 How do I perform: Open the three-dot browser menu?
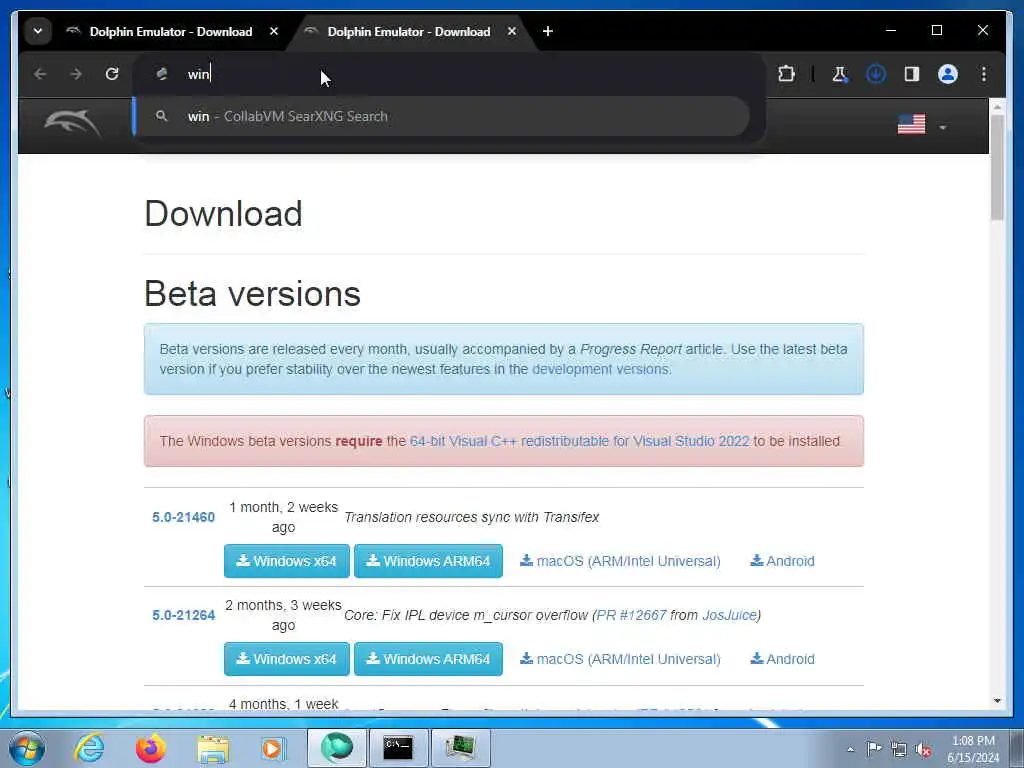(984, 74)
